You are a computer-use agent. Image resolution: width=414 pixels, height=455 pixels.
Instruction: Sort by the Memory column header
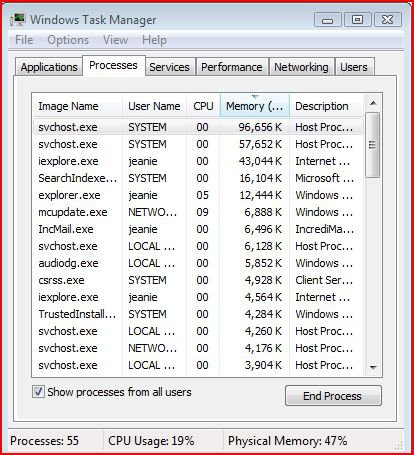click(x=255, y=106)
